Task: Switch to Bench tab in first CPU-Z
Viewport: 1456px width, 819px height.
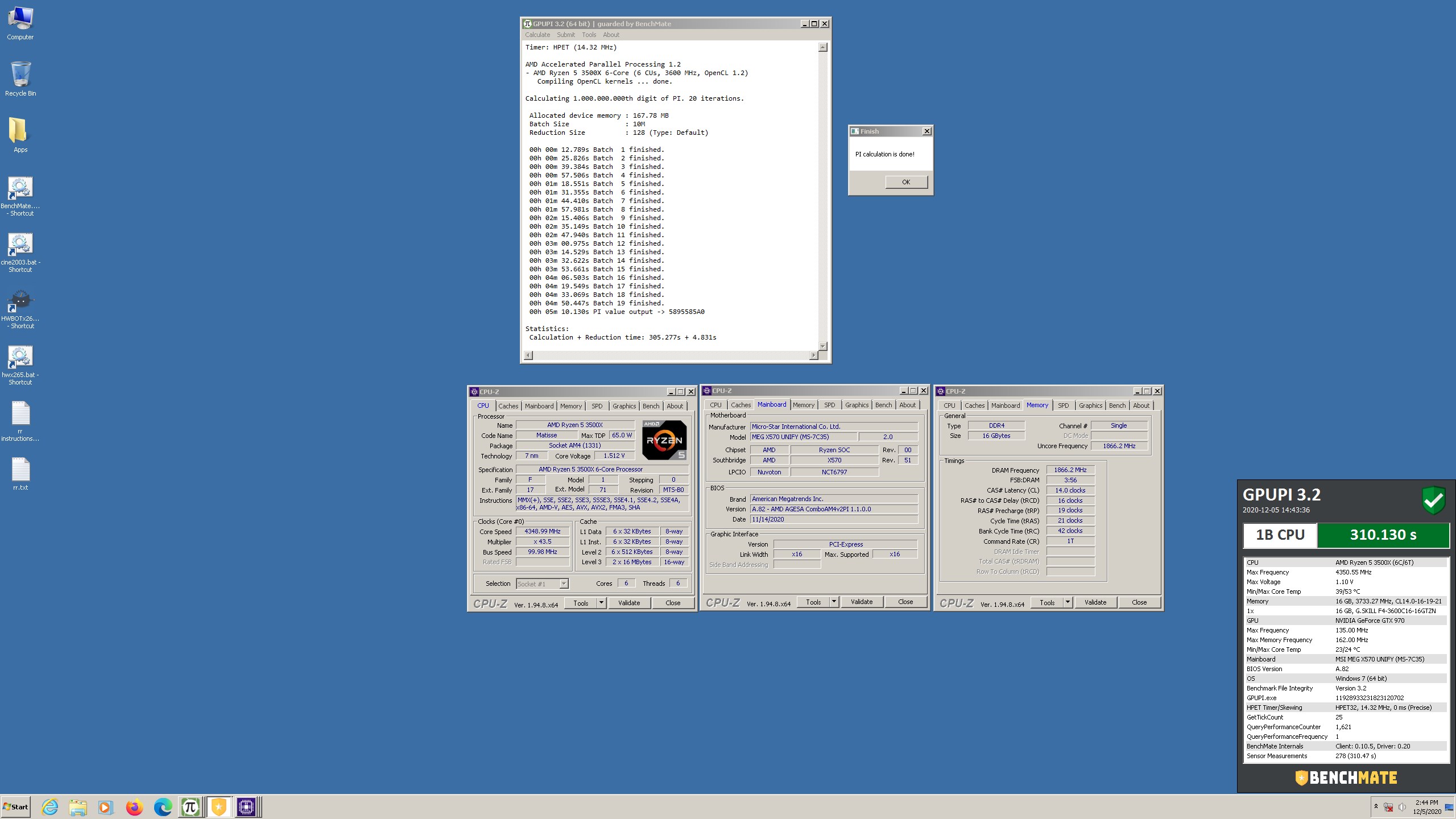Action: tap(651, 406)
